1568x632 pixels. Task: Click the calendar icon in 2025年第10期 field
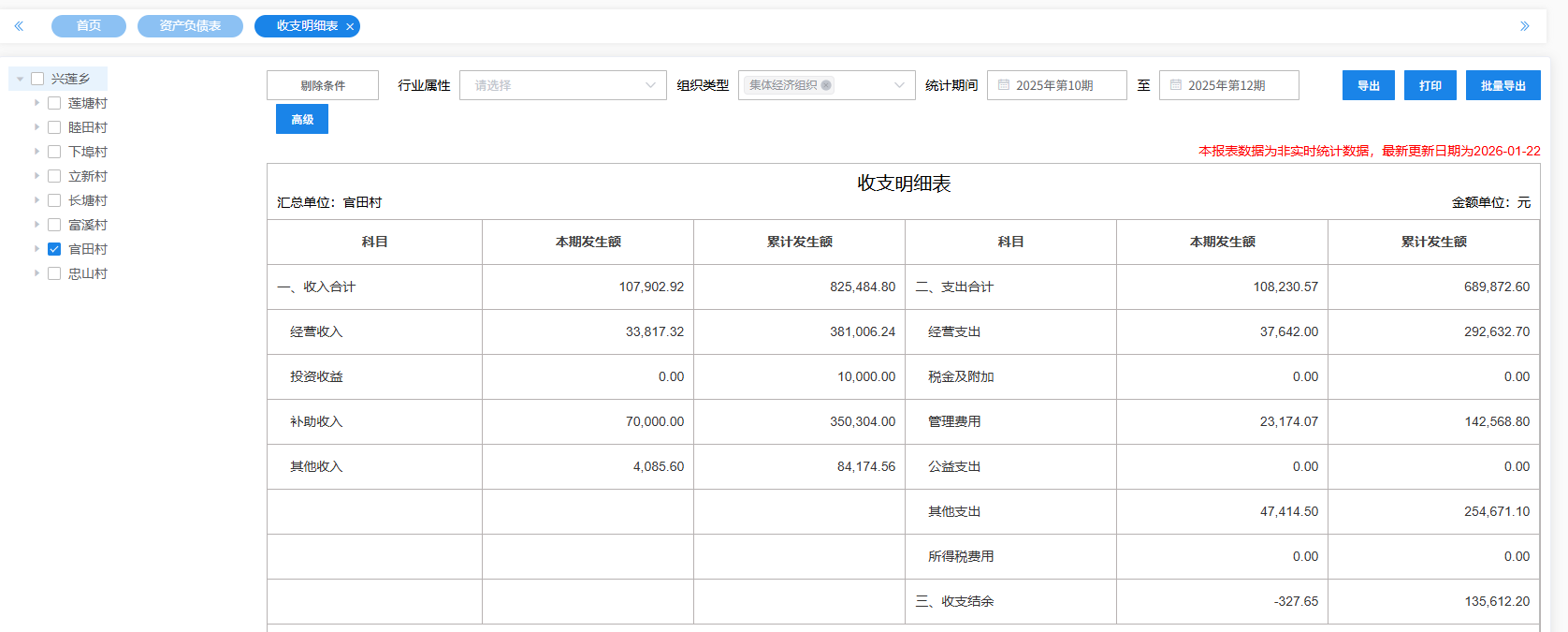(1004, 85)
